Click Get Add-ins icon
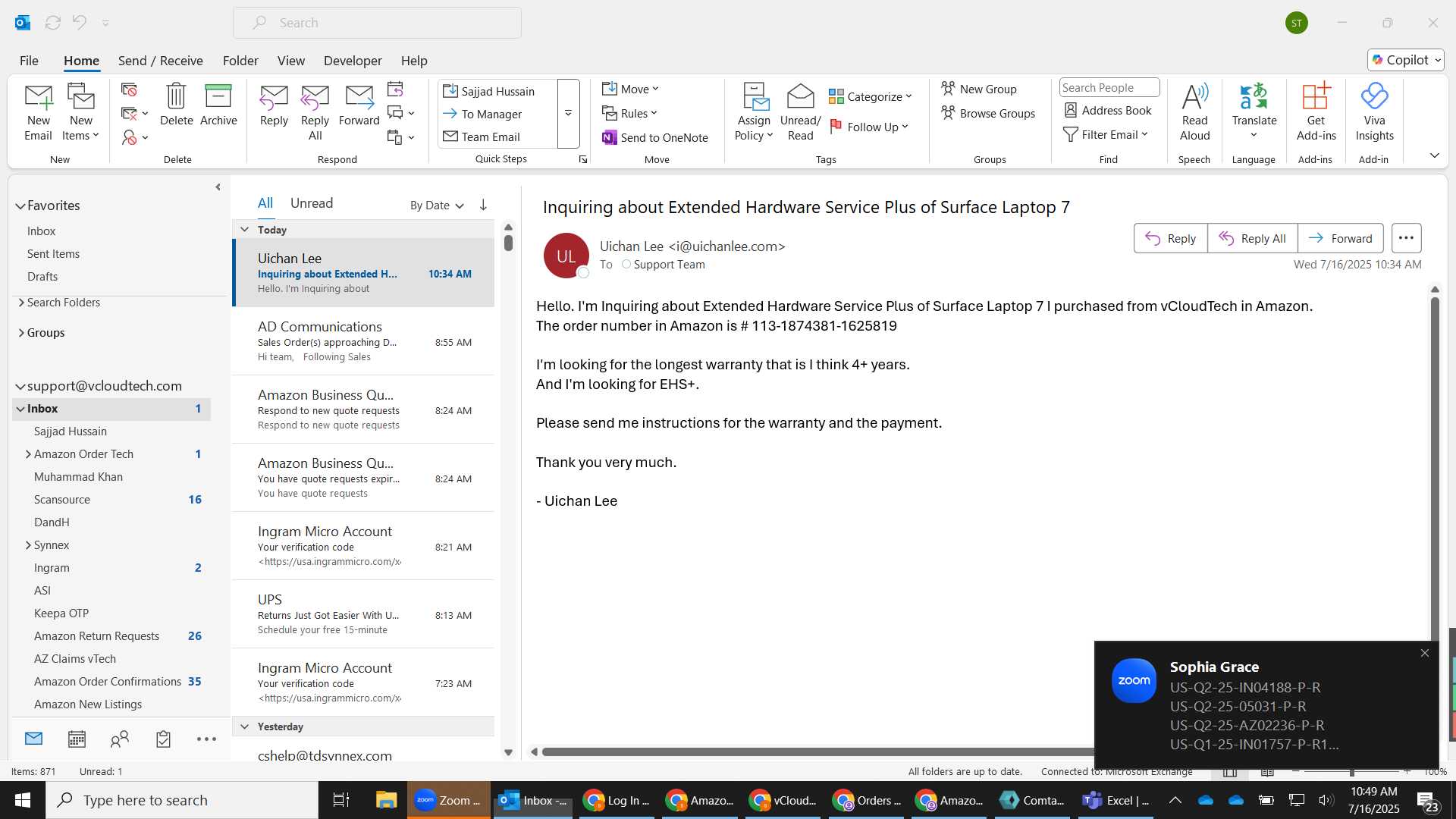1456x819 pixels. (1316, 96)
